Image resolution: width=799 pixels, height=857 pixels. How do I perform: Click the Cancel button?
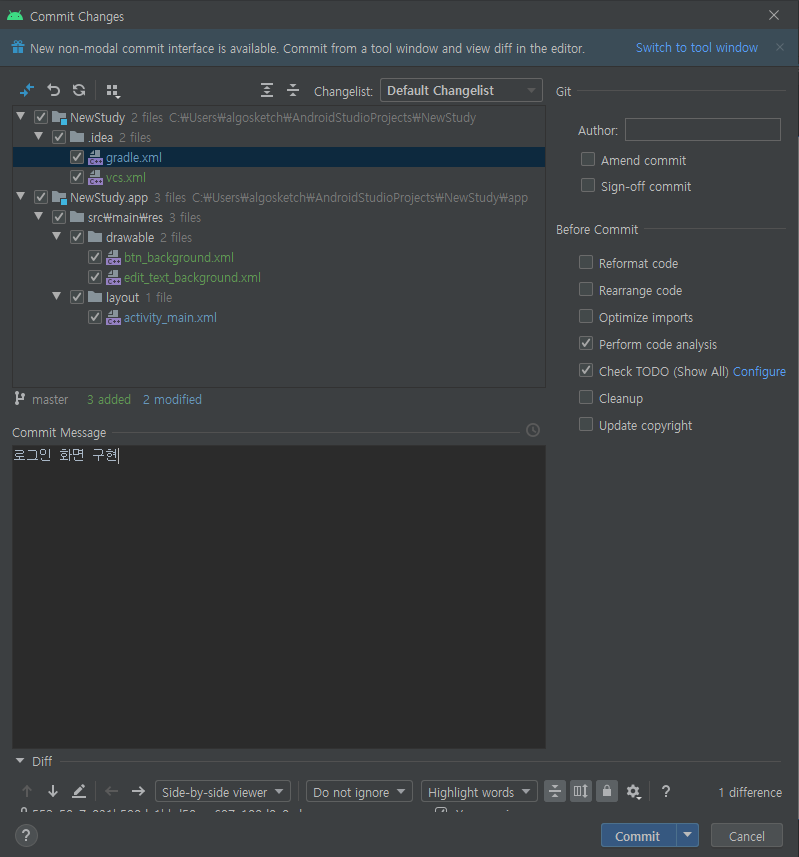coord(747,835)
